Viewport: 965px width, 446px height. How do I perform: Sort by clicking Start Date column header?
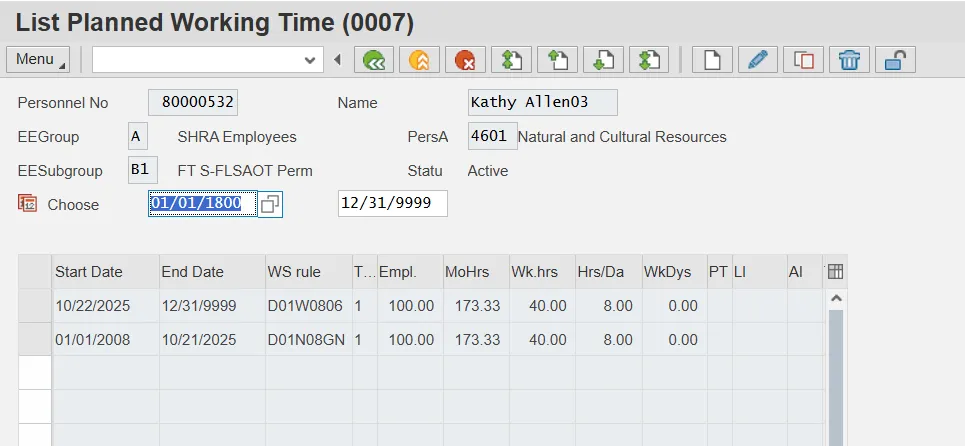[104, 271]
